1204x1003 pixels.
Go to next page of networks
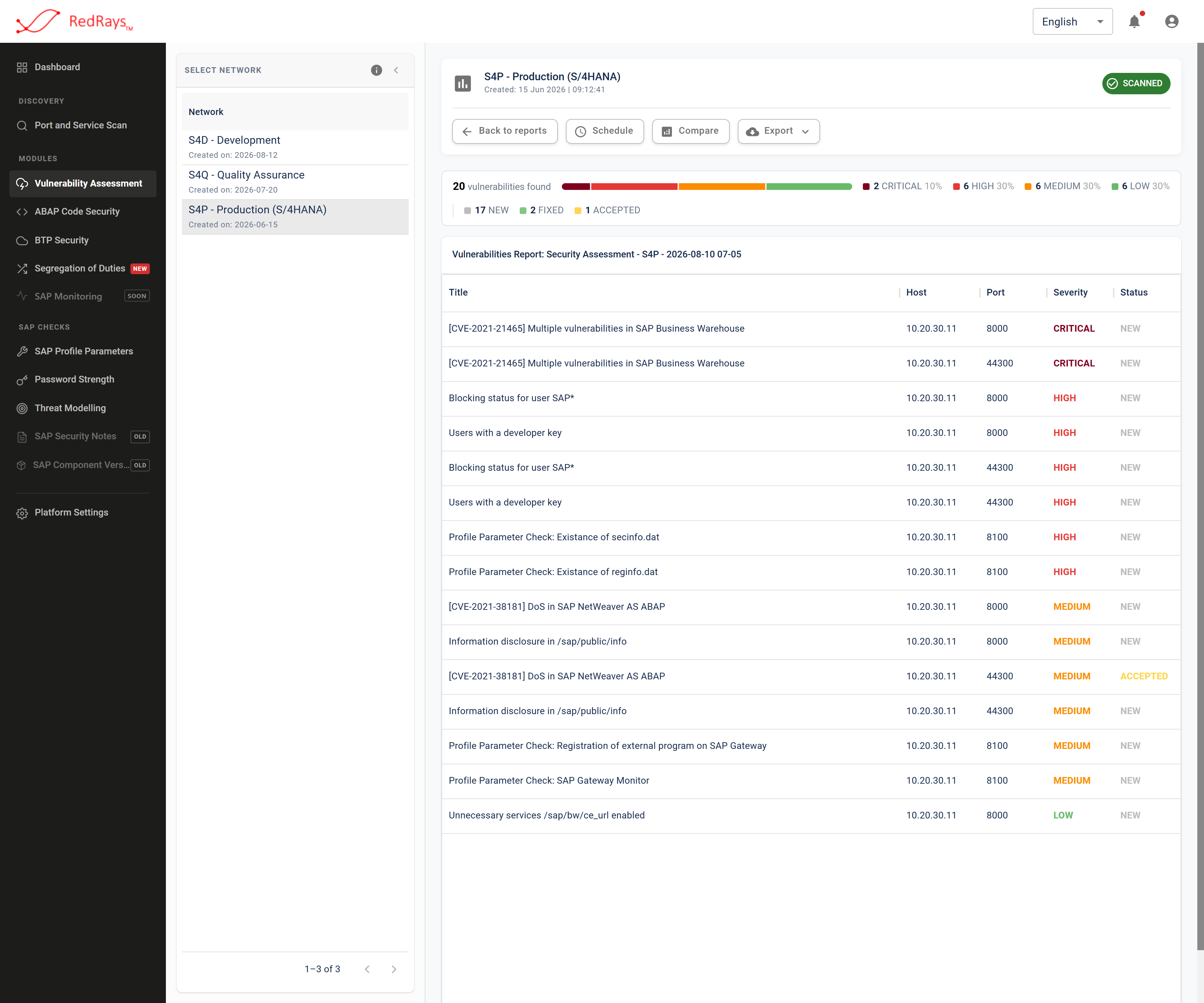(394, 969)
